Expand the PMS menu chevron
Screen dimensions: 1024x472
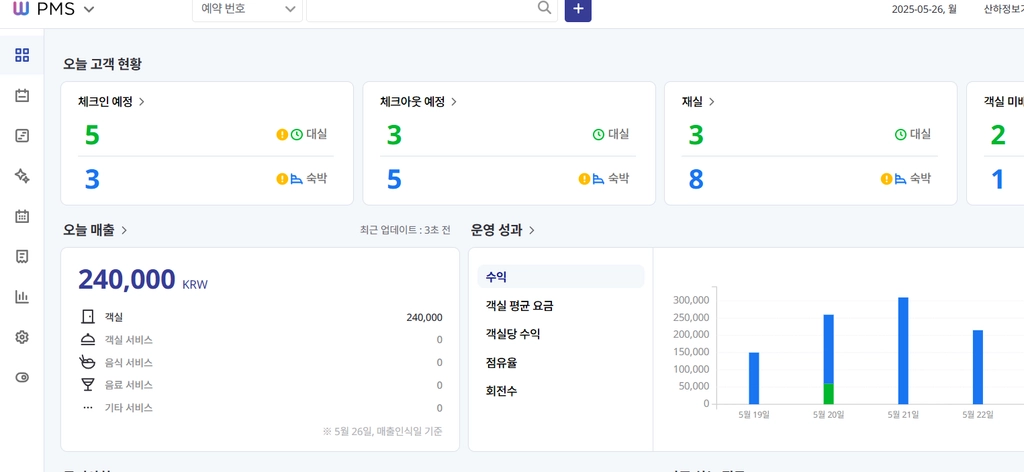pyautogui.click(x=89, y=9)
